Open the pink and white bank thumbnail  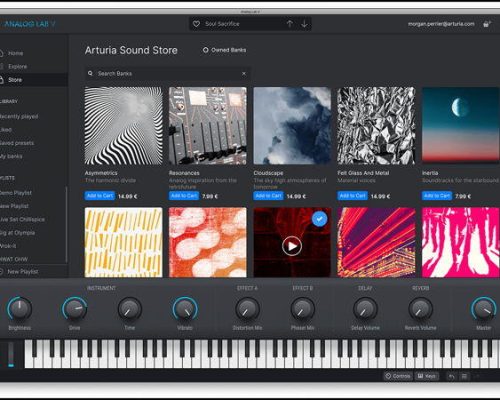(x=461, y=242)
